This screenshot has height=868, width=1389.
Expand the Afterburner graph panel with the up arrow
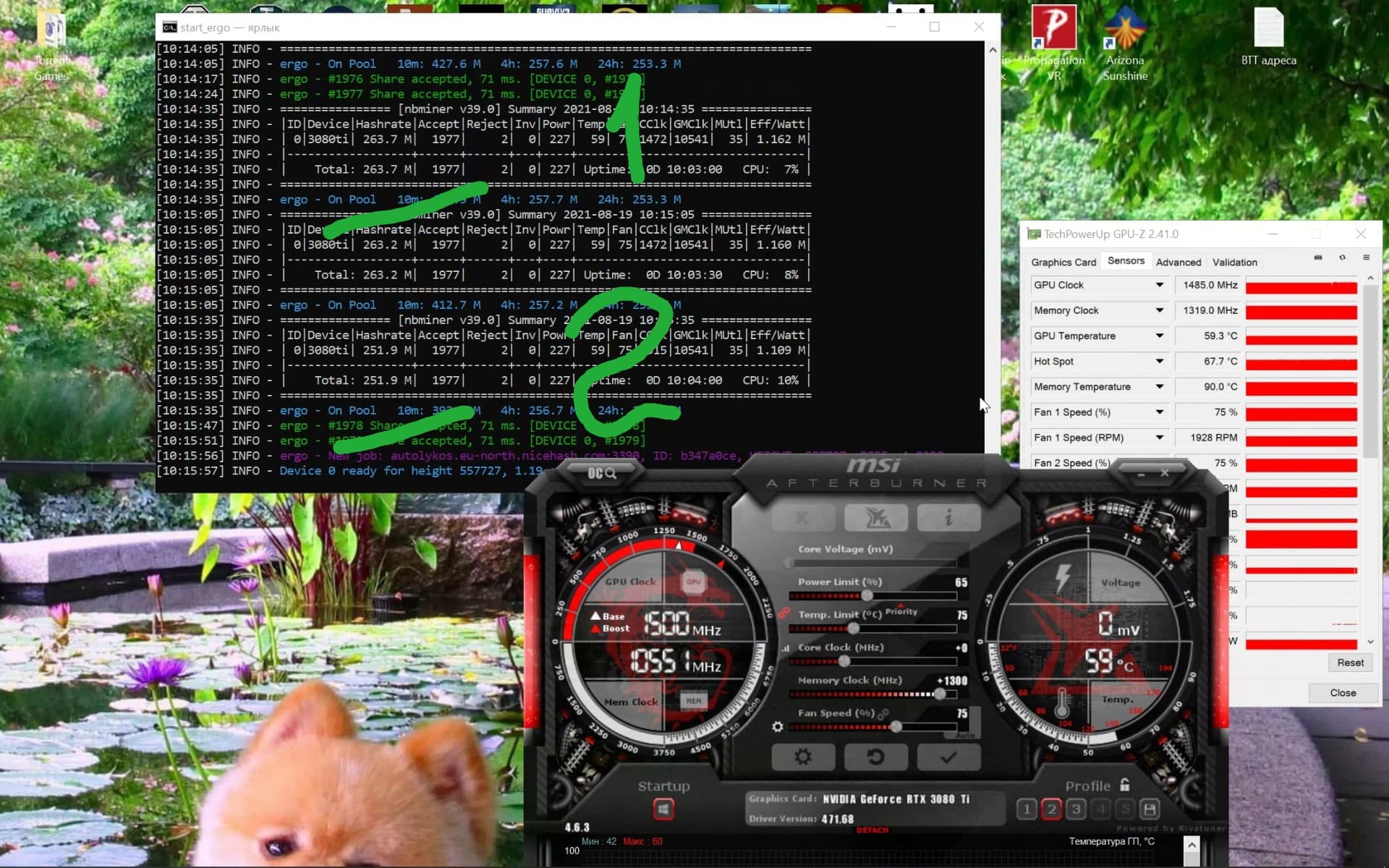[x=1192, y=844]
